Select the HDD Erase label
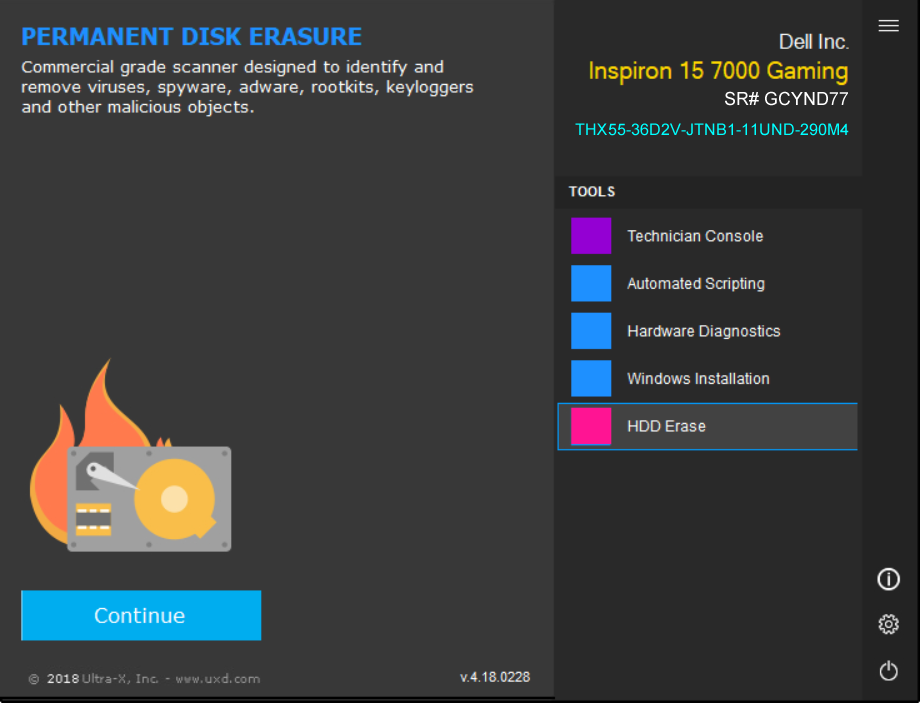The height and width of the screenshot is (703, 920). [666, 427]
